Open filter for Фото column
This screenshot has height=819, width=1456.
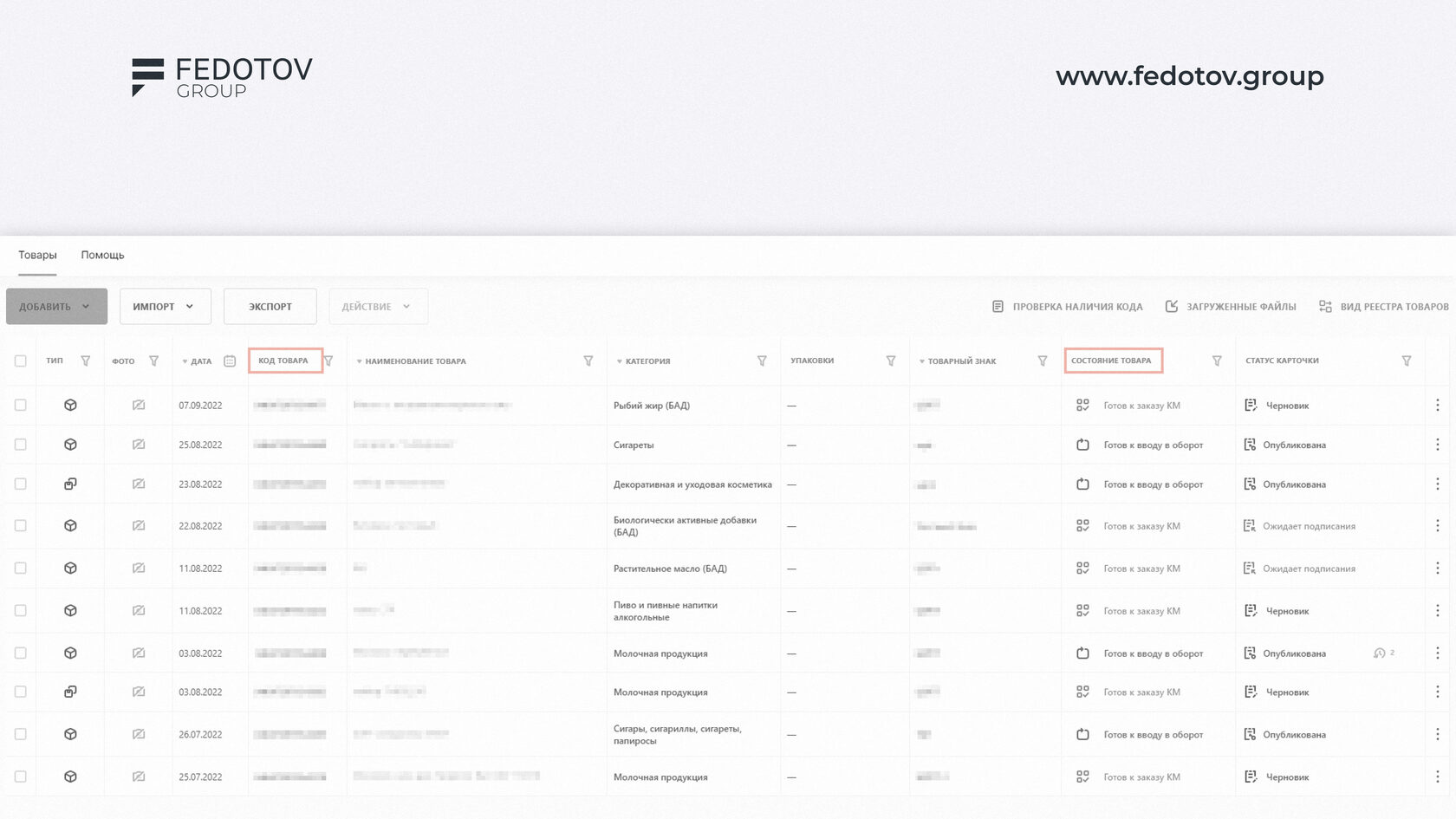pos(153,361)
